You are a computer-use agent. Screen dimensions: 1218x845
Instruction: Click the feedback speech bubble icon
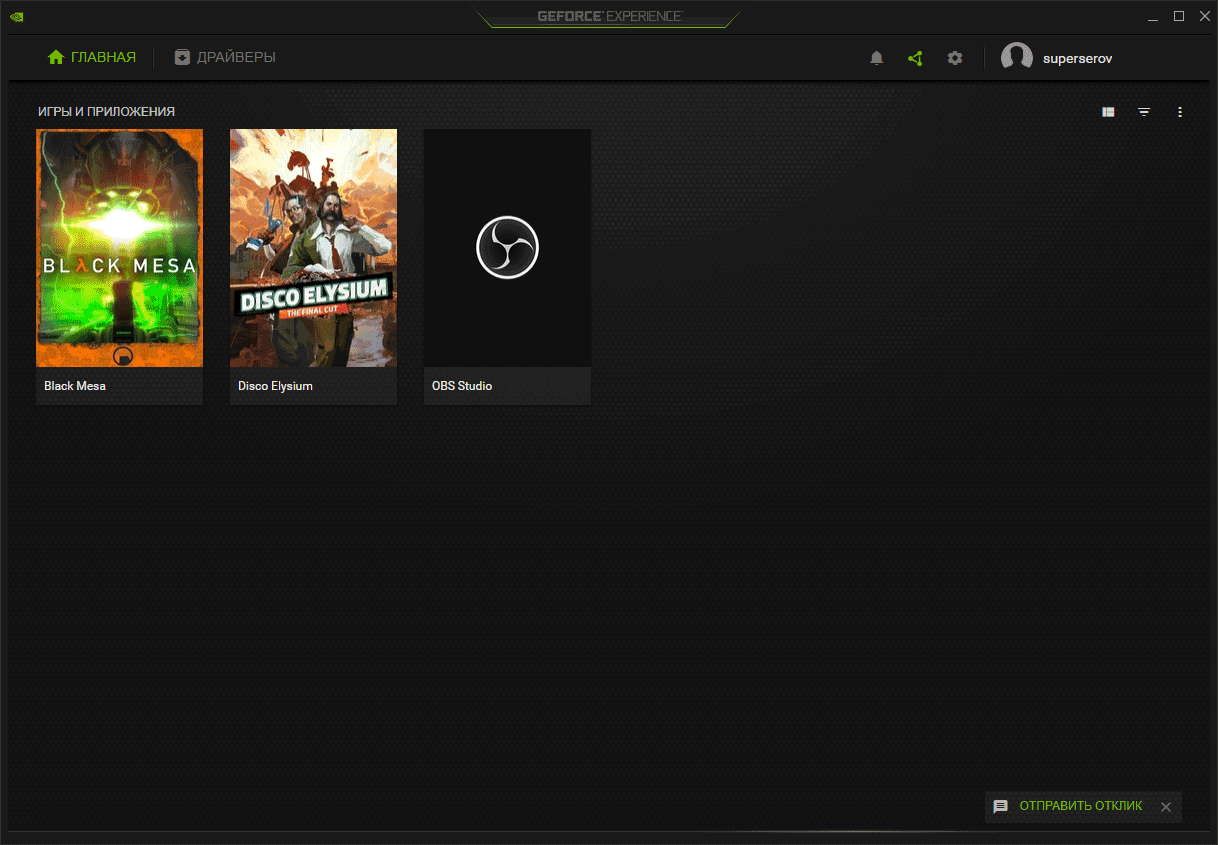pyautogui.click(x=1000, y=806)
